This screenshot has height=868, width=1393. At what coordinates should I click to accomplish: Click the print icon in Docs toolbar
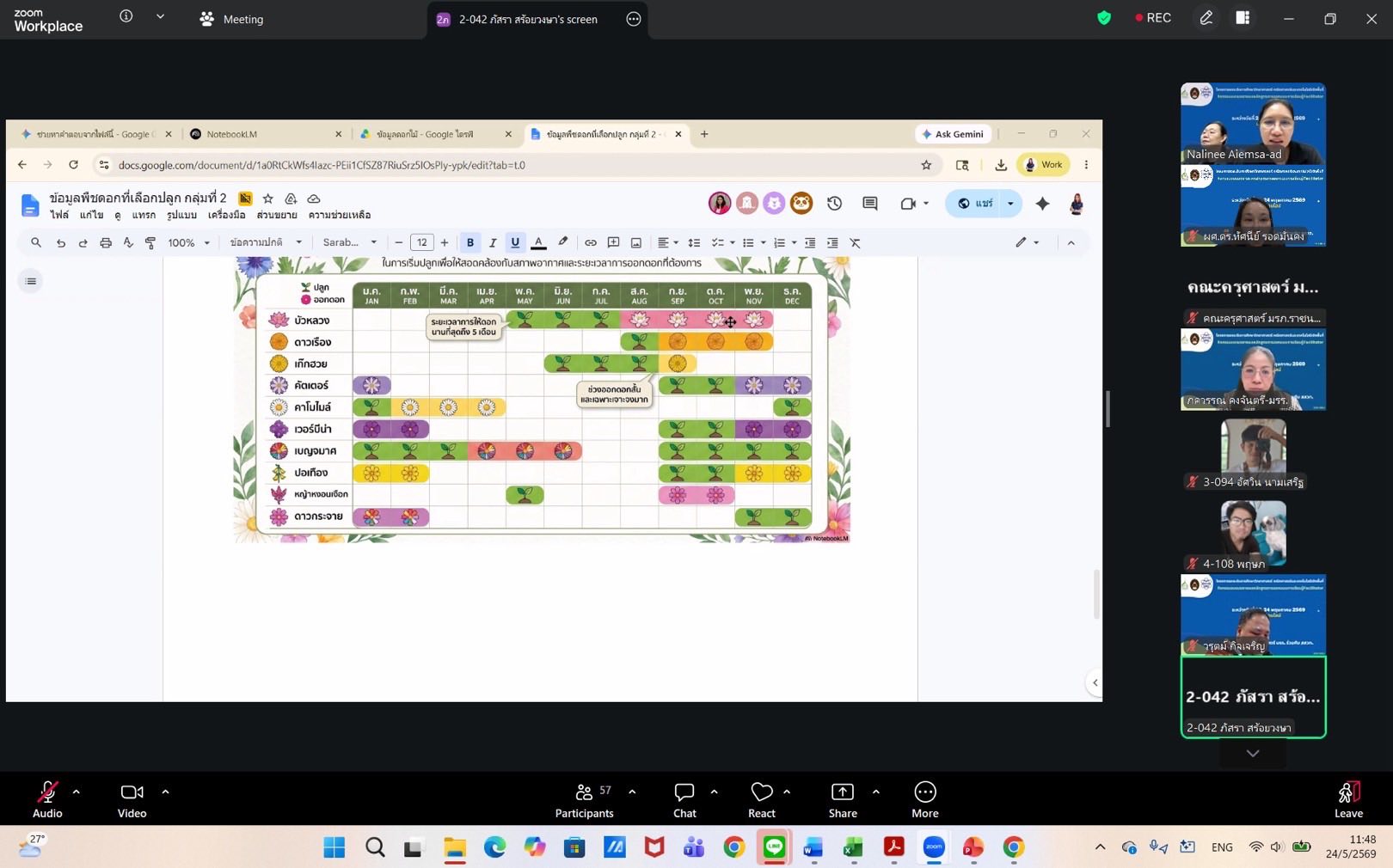[x=106, y=243]
